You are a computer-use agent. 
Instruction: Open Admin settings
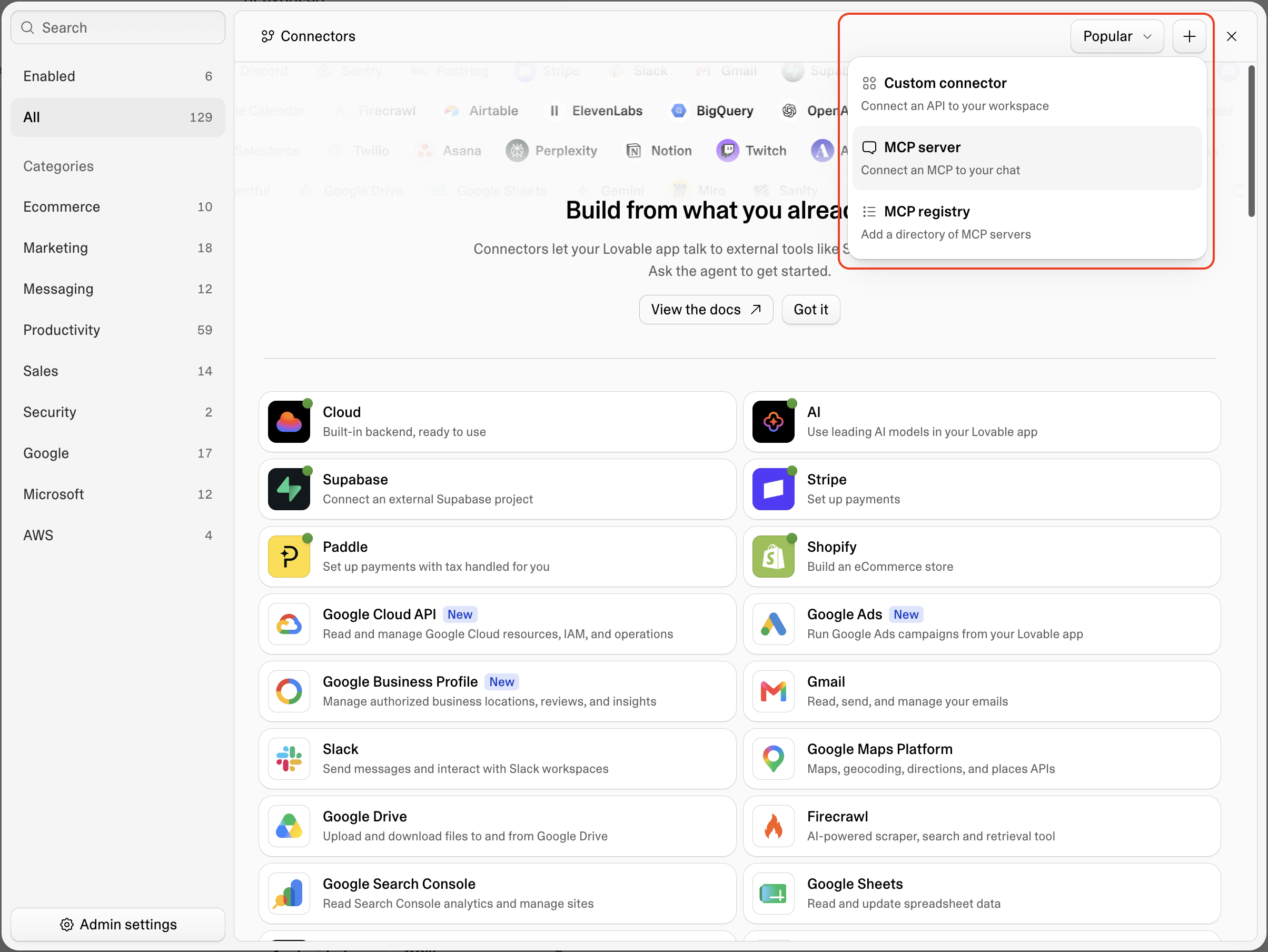(117, 924)
